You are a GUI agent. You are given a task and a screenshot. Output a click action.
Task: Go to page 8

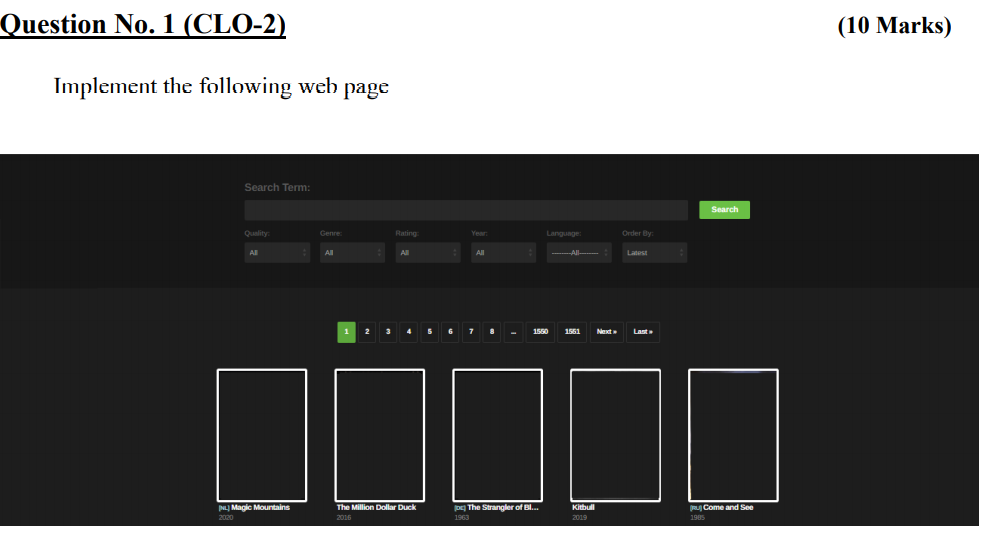pyautogui.click(x=492, y=332)
